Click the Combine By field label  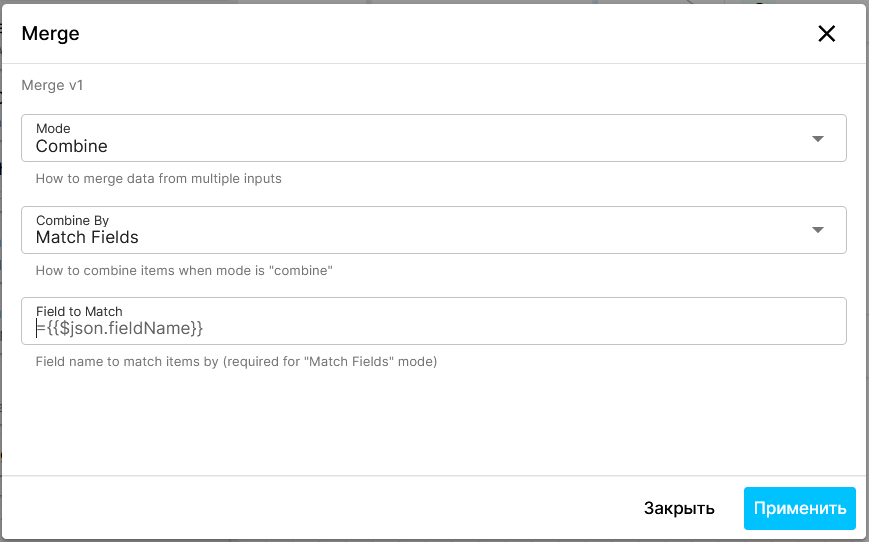[73, 221]
